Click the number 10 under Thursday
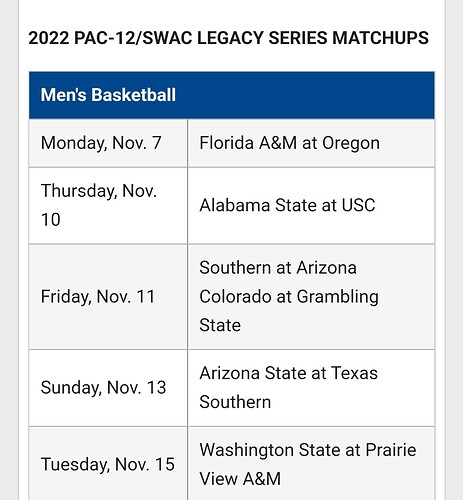 point(51,220)
